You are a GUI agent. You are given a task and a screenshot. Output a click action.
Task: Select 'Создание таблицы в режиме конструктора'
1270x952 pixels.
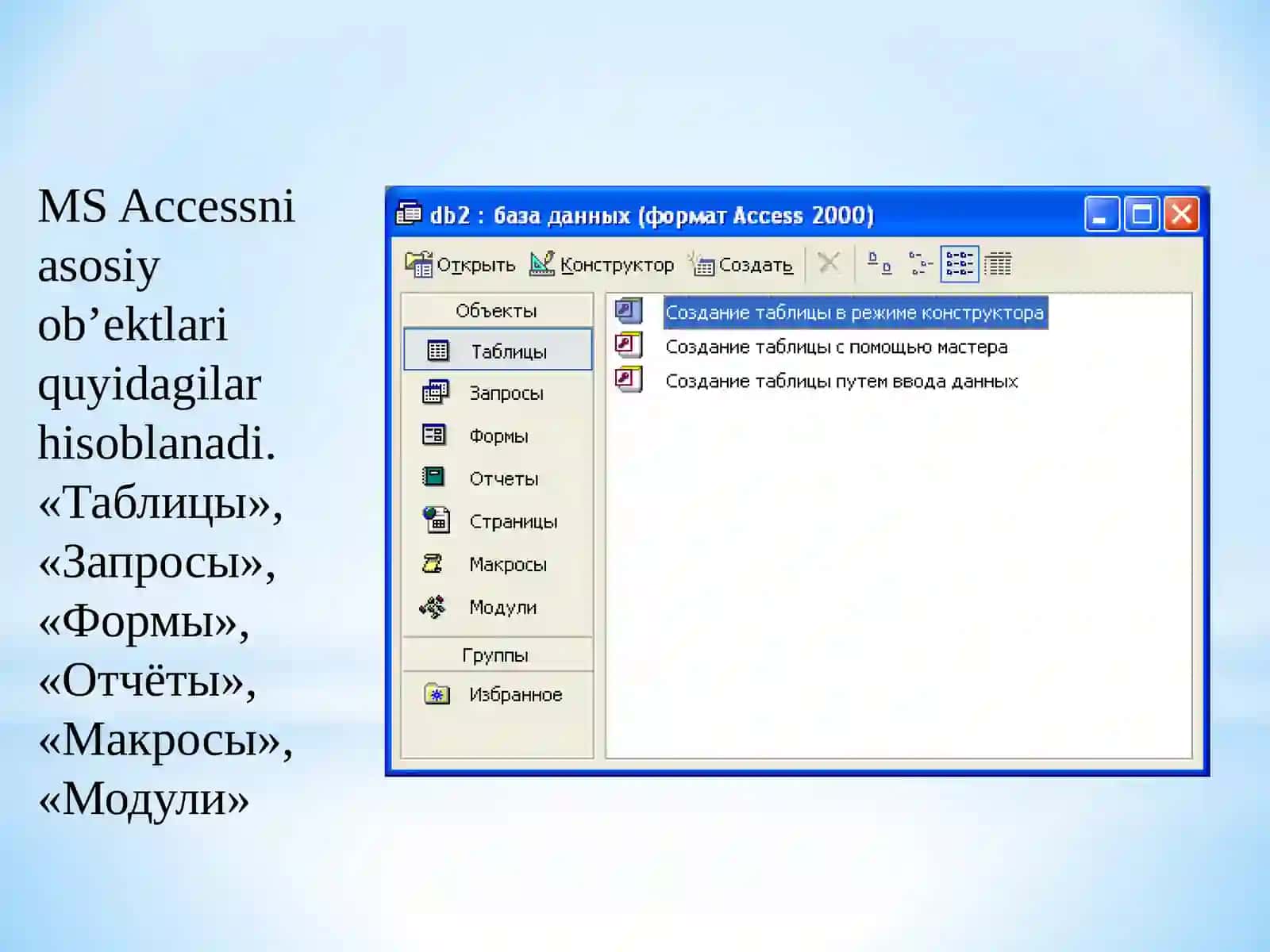pos(855,313)
